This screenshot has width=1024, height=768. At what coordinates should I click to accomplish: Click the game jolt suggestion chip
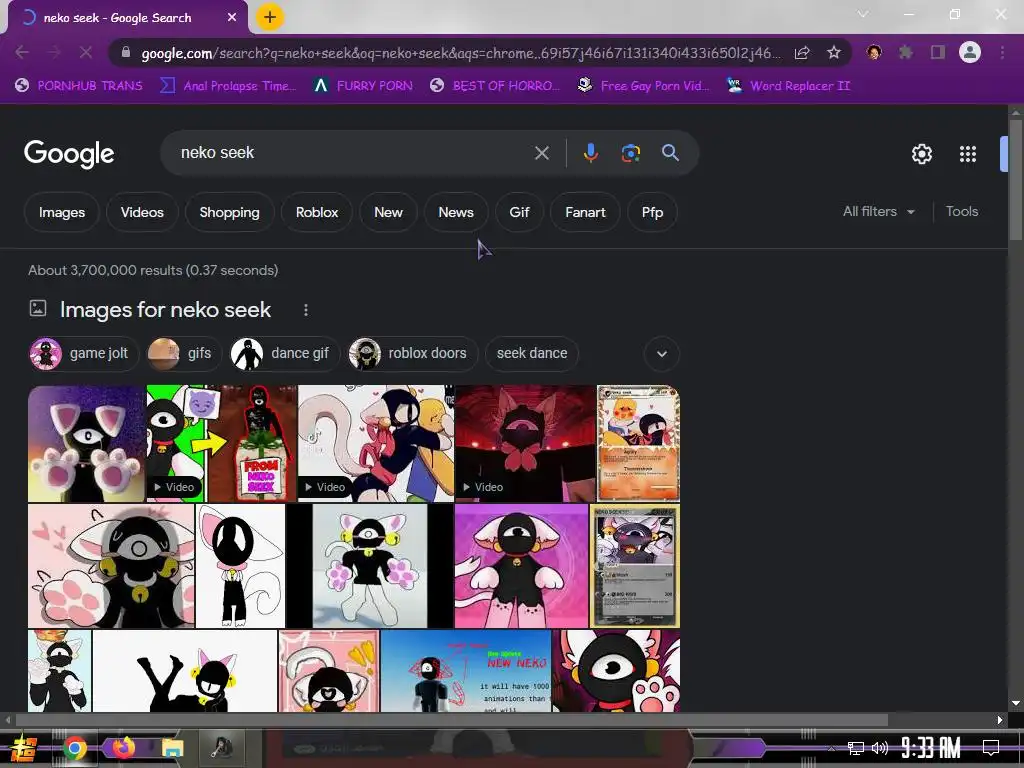pos(84,353)
